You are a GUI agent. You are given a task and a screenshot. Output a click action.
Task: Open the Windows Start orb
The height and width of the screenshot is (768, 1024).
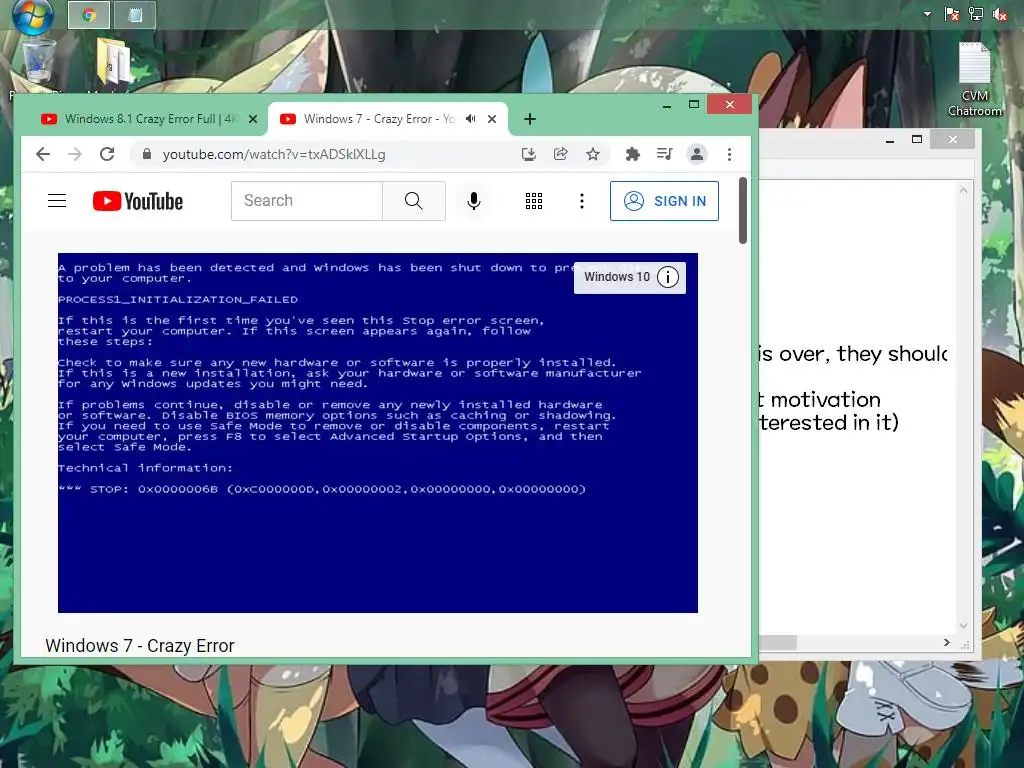tap(33, 16)
